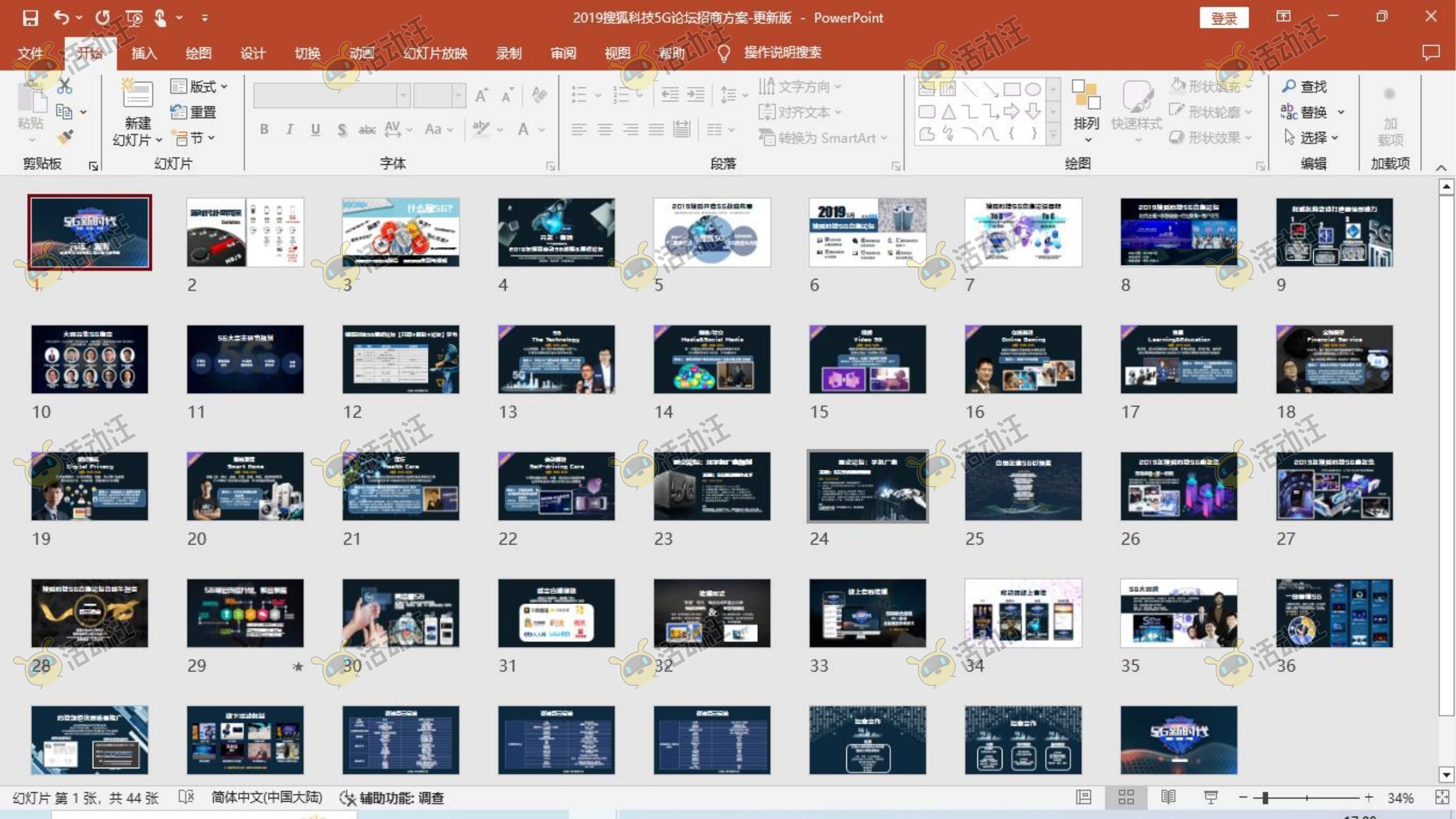This screenshot has width=1456, height=819.
Task: Switch to the Transitions (切换) tab
Action: (x=308, y=53)
